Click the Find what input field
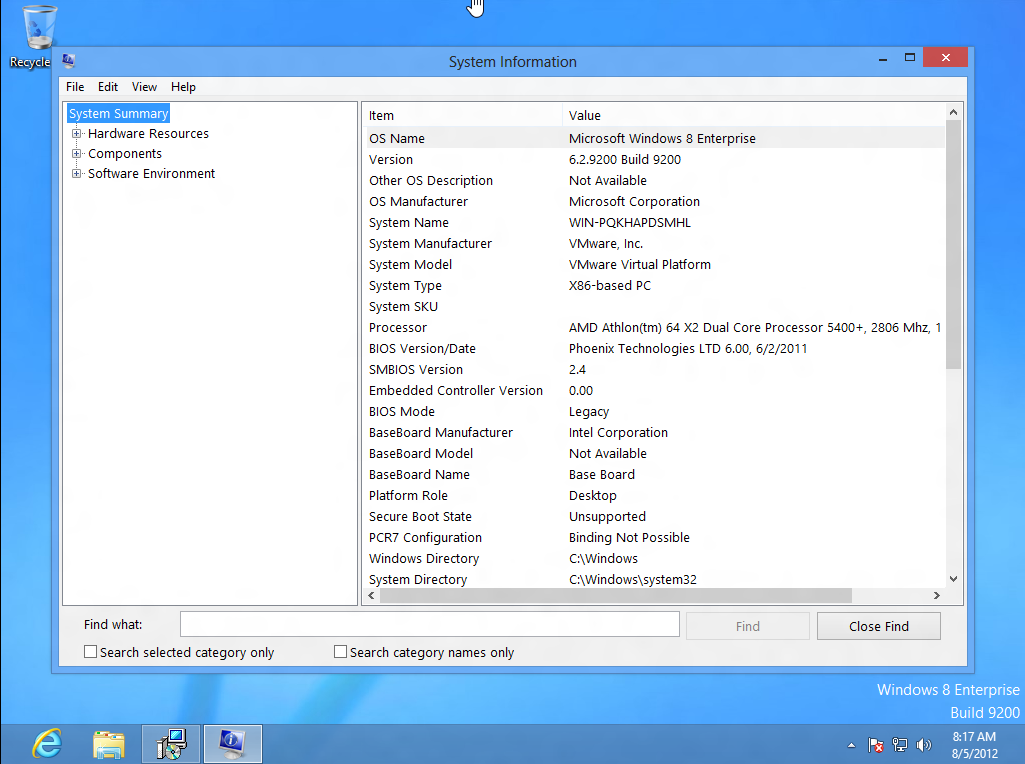1025x764 pixels. click(429, 624)
